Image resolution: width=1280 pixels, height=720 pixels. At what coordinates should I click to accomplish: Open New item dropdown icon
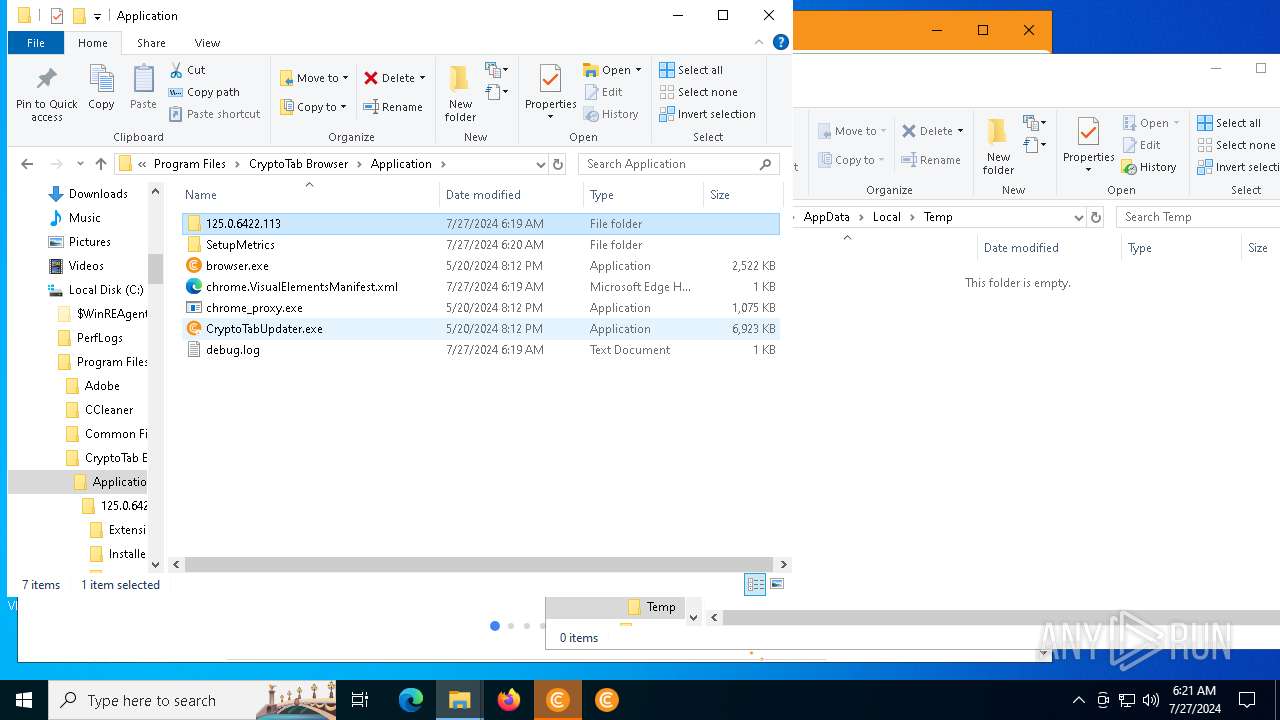496,70
